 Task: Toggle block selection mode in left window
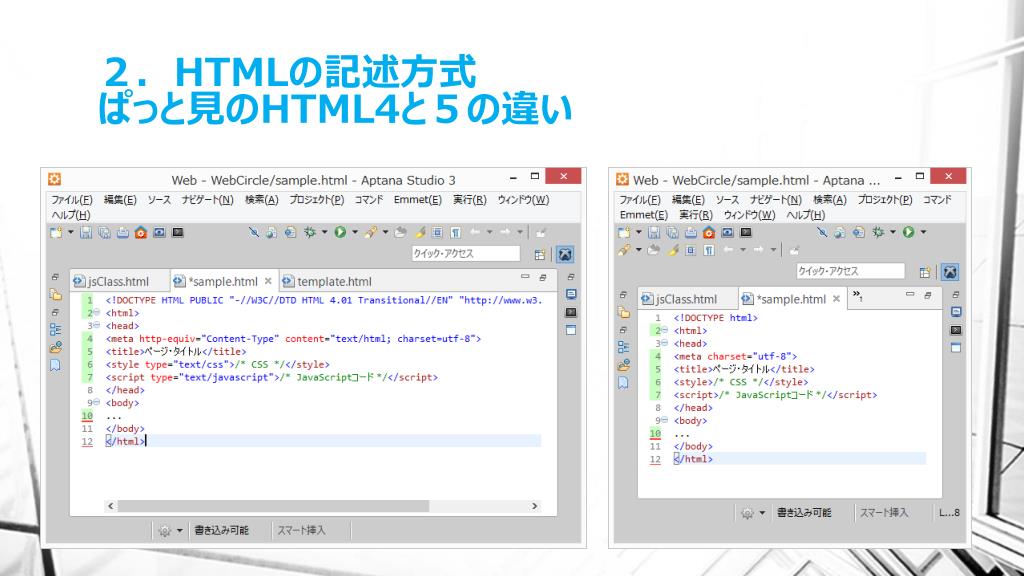(x=438, y=232)
